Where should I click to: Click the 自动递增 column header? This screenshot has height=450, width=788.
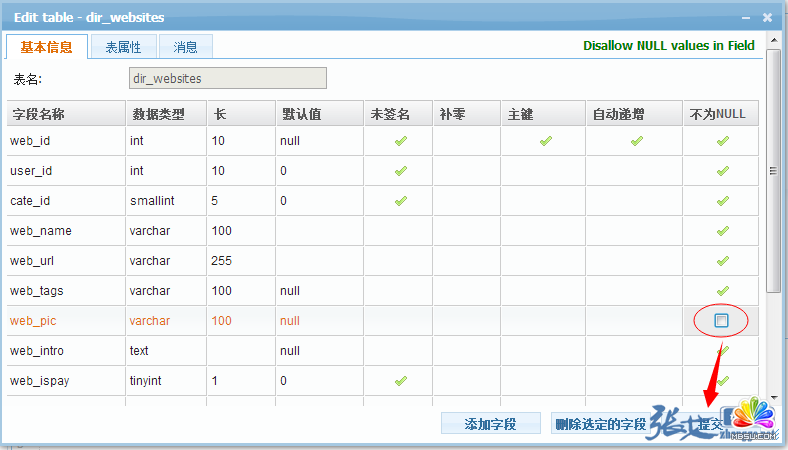coord(634,114)
